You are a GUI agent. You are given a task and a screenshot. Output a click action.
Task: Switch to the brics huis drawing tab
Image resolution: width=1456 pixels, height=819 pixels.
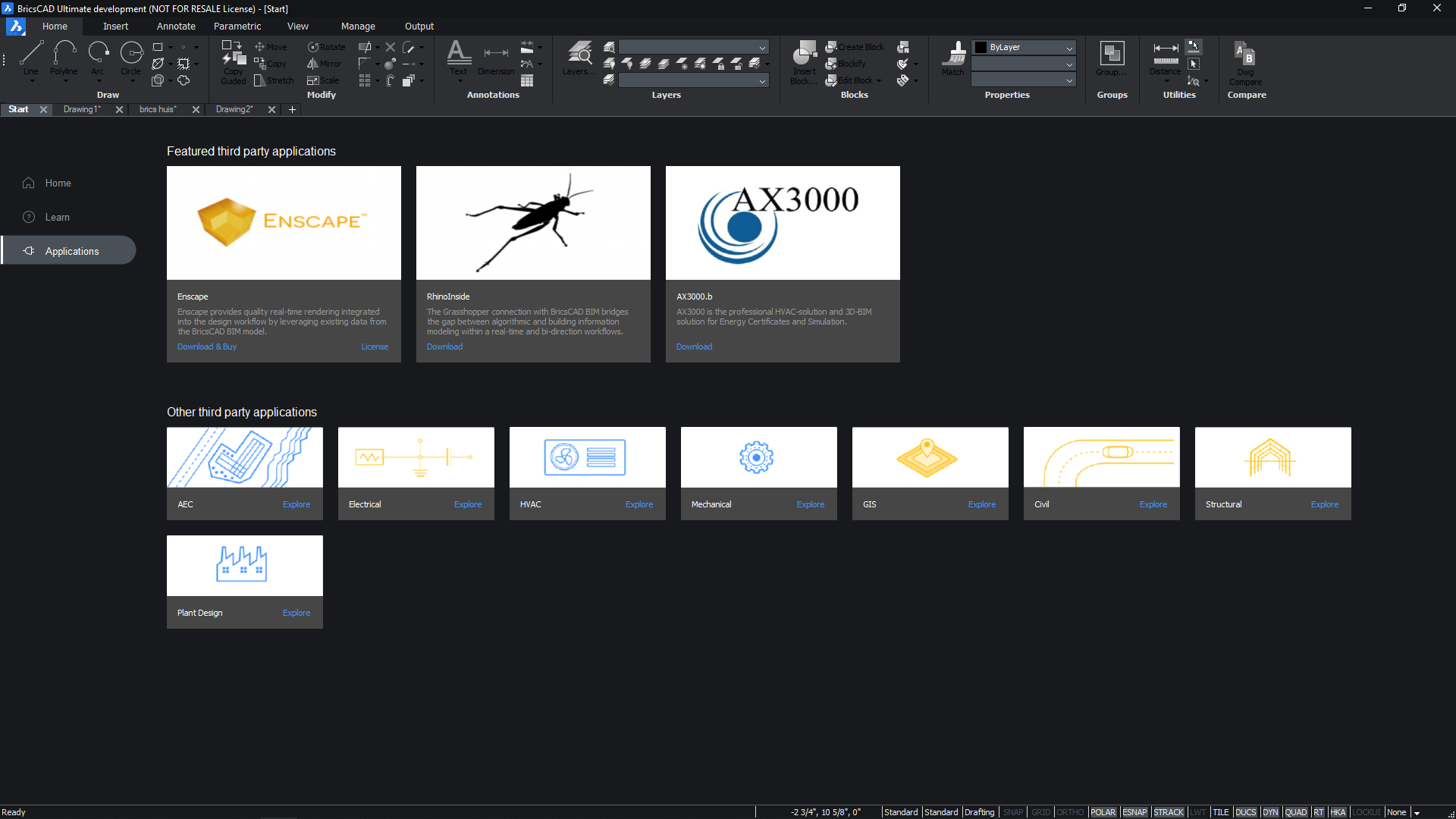(158, 109)
